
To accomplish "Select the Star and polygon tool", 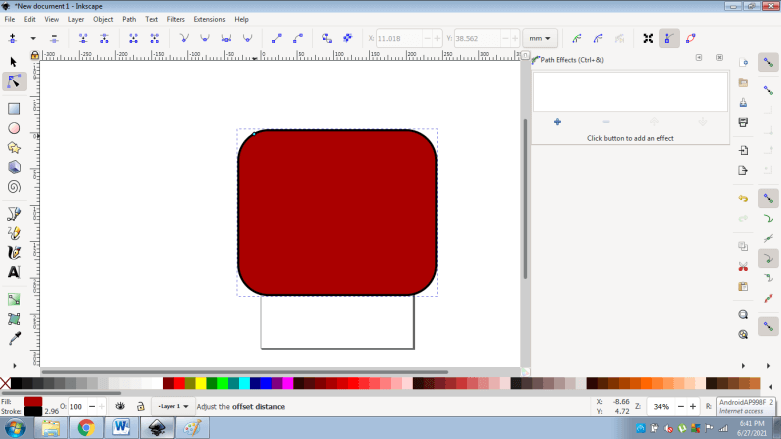I will point(14,147).
